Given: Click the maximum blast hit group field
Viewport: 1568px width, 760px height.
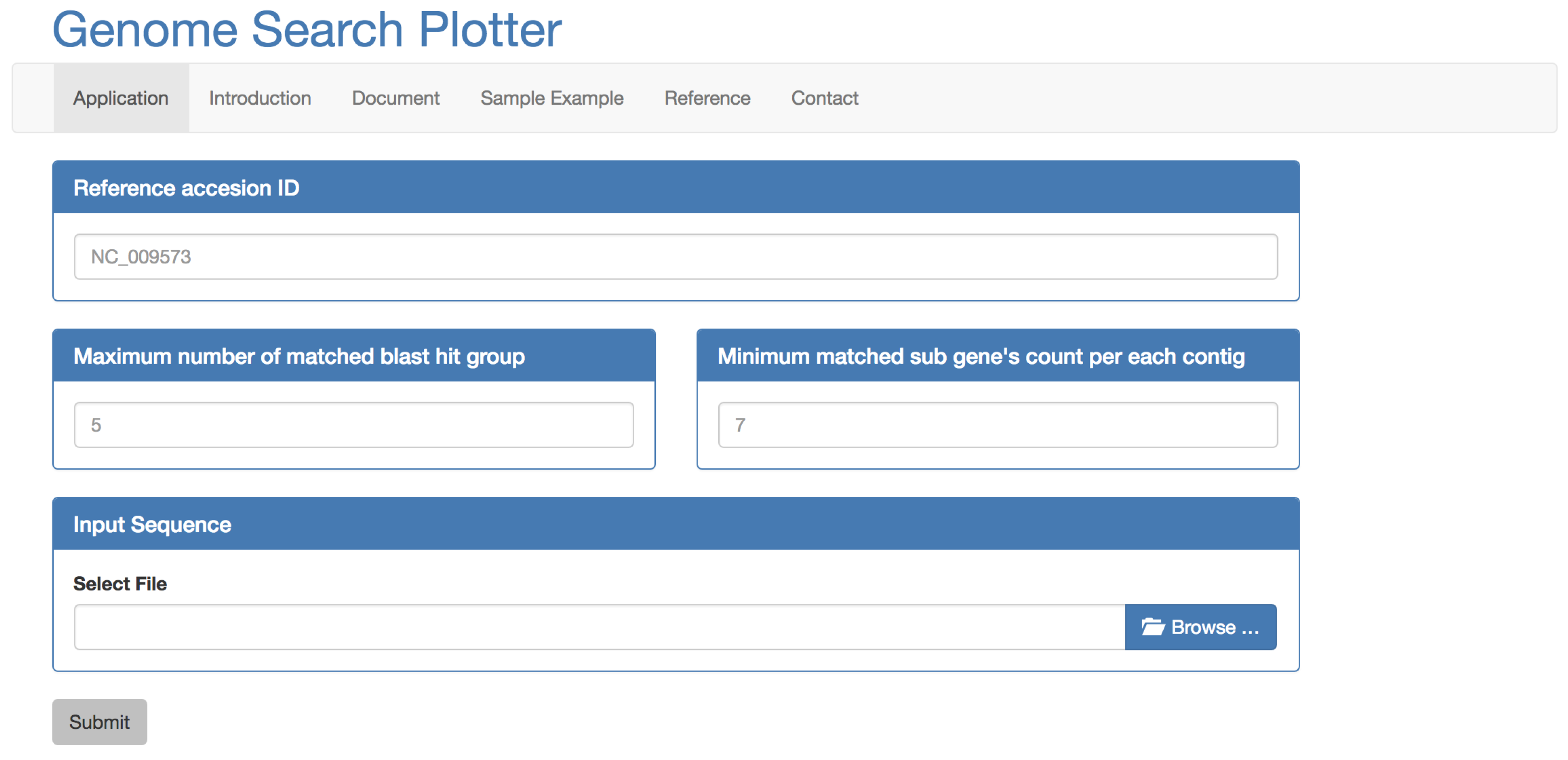Looking at the screenshot, I should pos(354,425).
